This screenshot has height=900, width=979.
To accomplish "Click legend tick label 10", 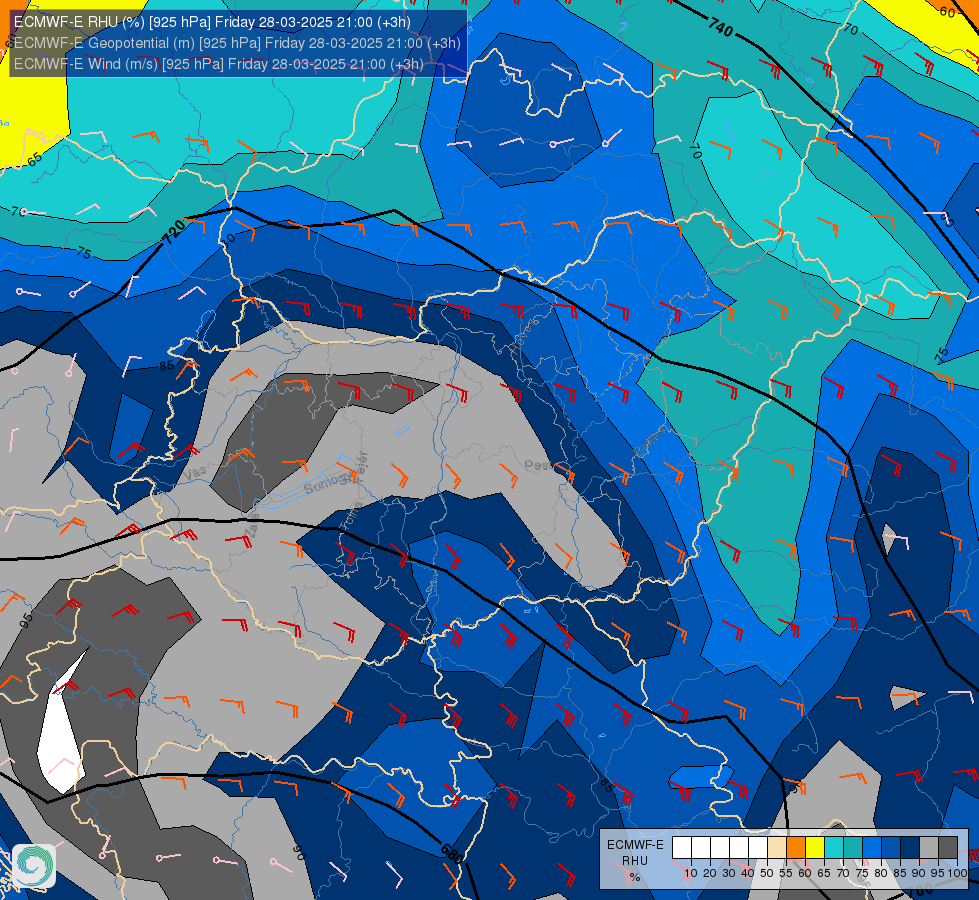I will coord(691,873).
